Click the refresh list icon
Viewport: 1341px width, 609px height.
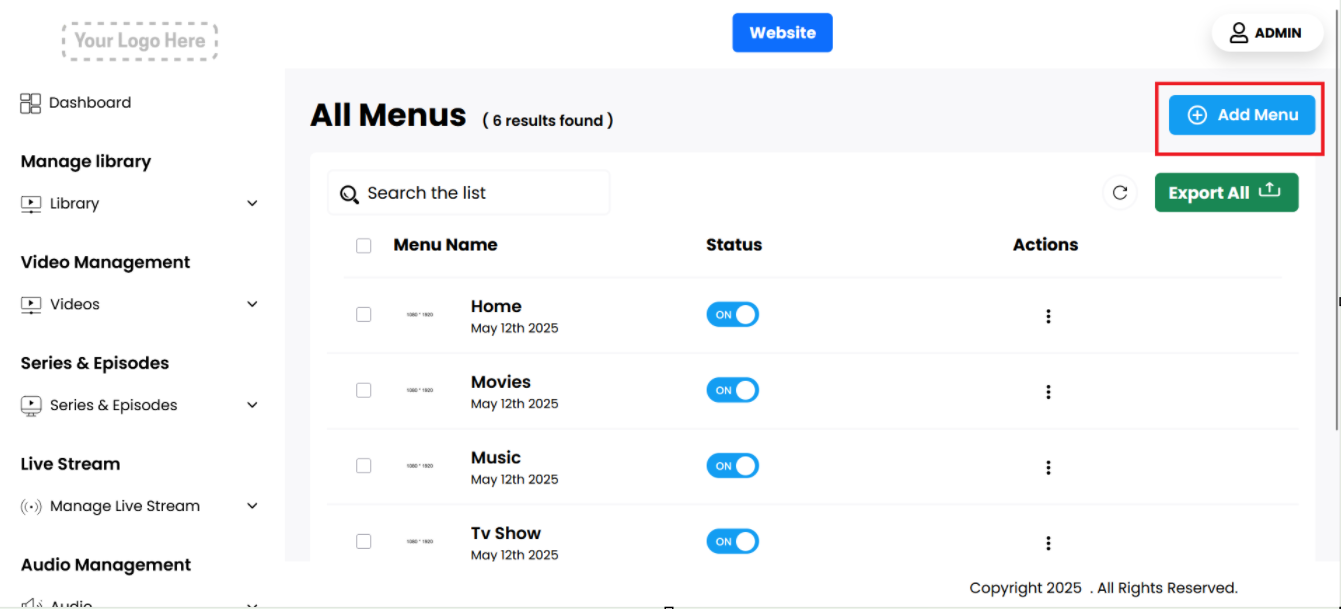1119,193
